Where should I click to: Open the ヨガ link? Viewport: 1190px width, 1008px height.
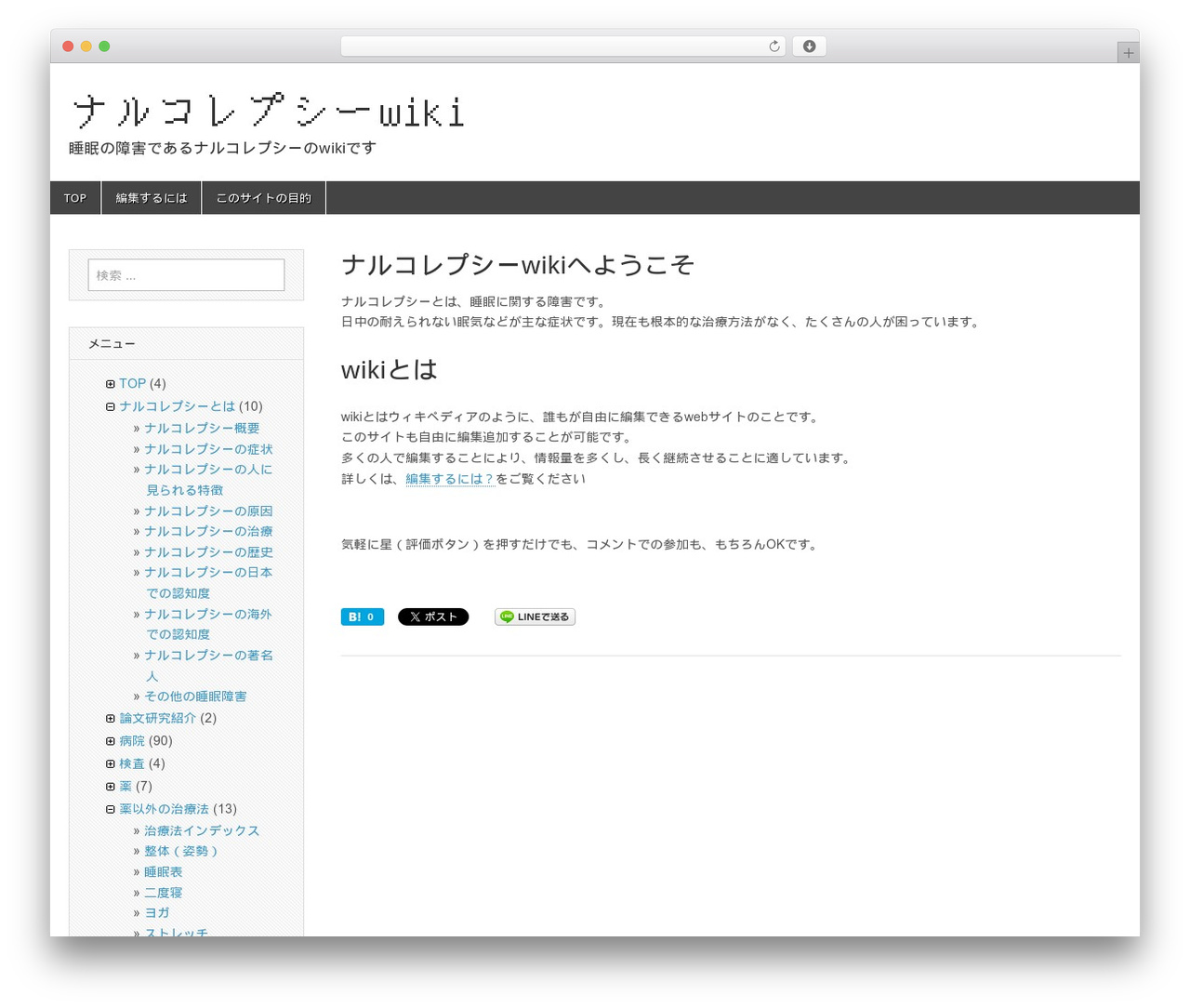tap(157, 913)
